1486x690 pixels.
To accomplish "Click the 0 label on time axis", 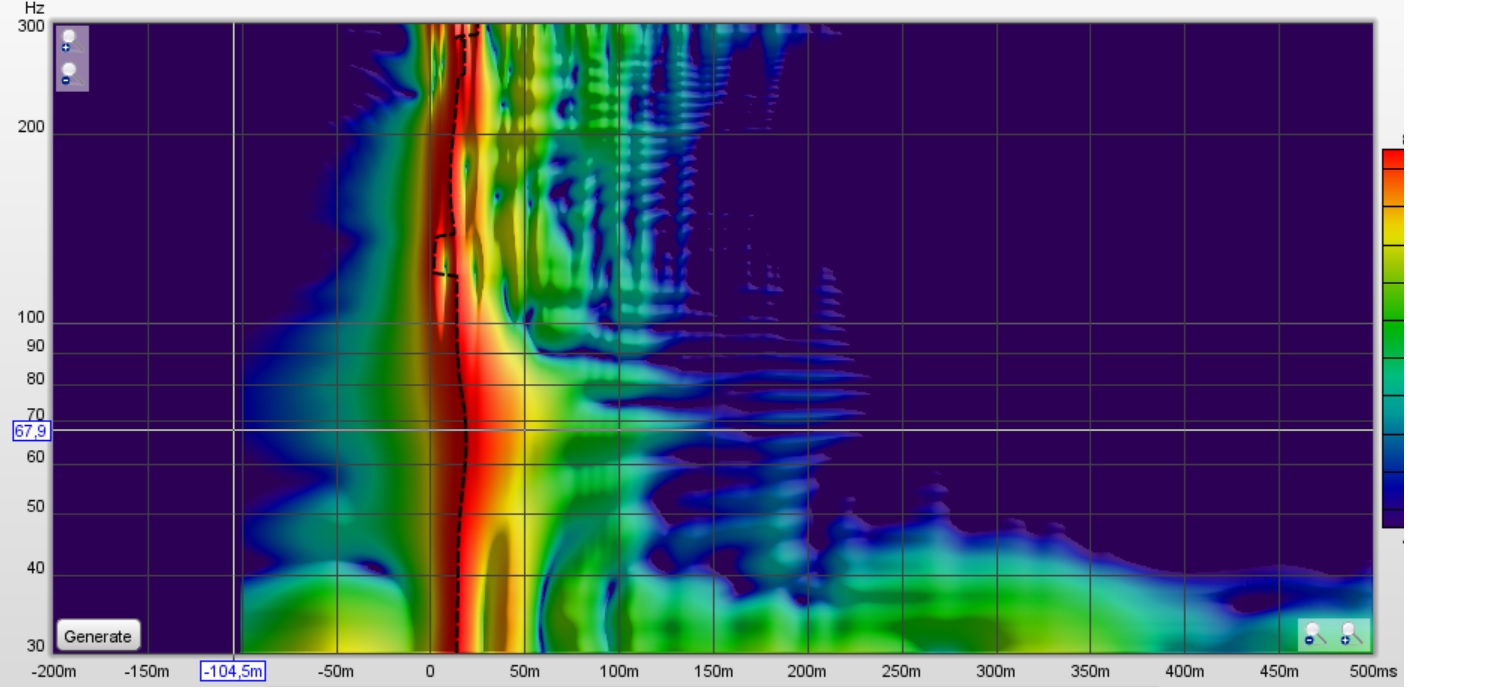I will pos(430,671).
